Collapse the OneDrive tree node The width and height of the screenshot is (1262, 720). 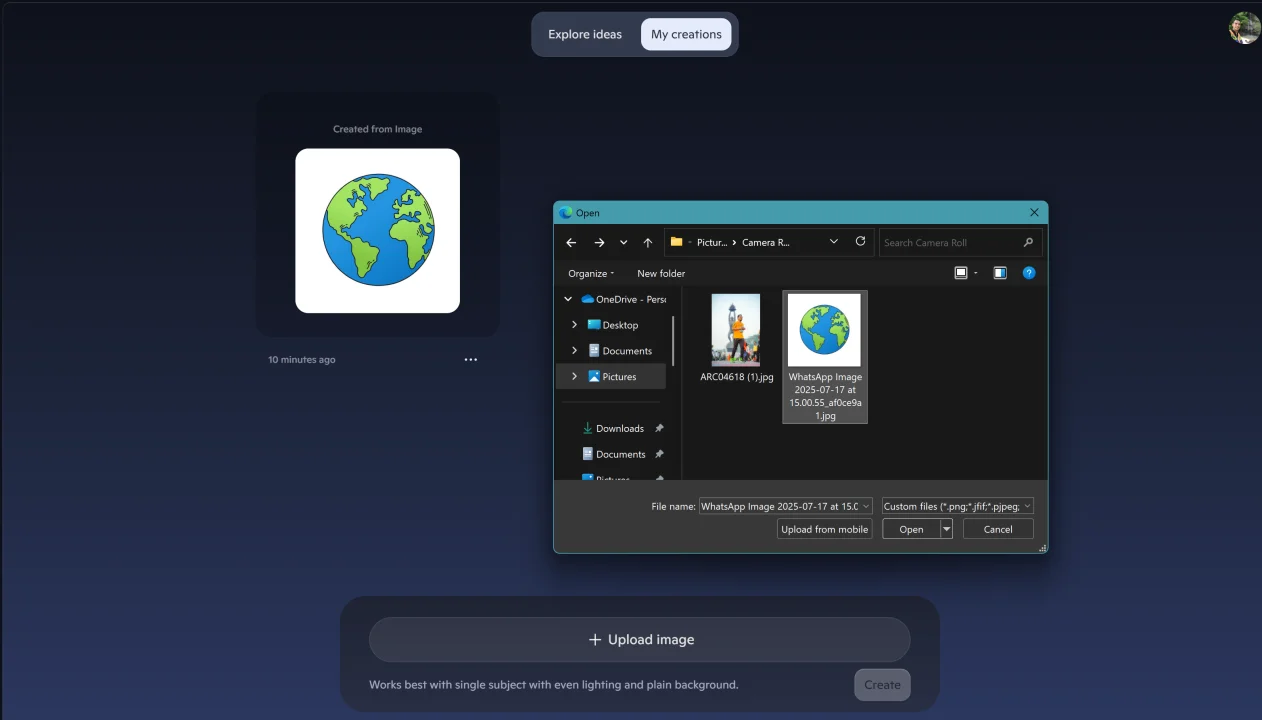(568, 299)
